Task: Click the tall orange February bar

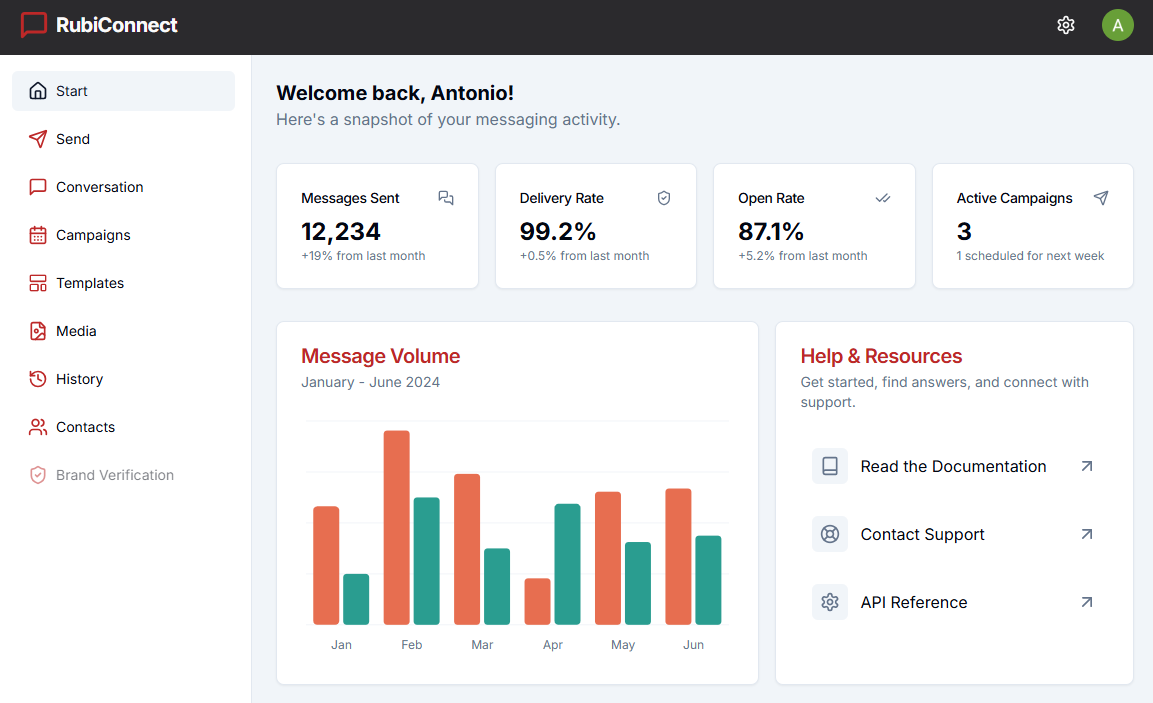Action: click(397, 527)
